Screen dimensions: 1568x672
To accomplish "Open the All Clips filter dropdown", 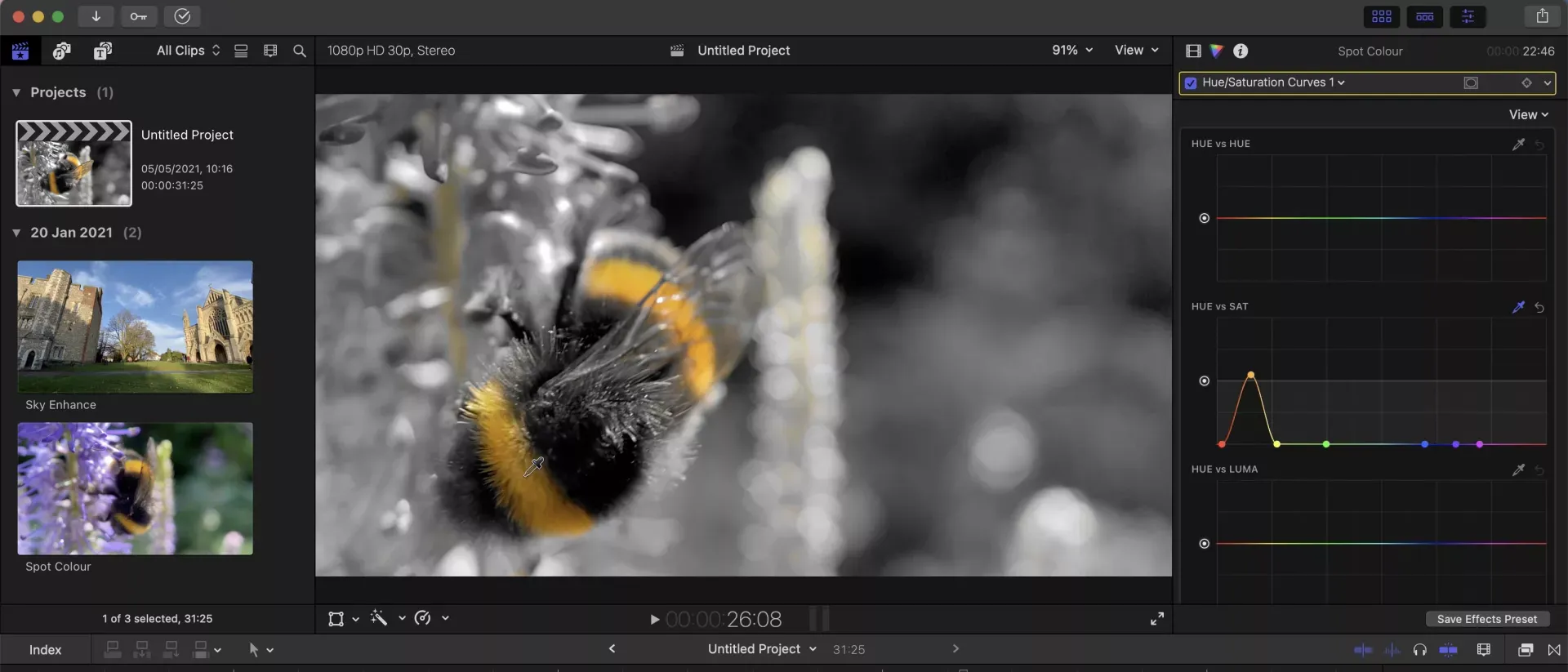I will 188,51.
